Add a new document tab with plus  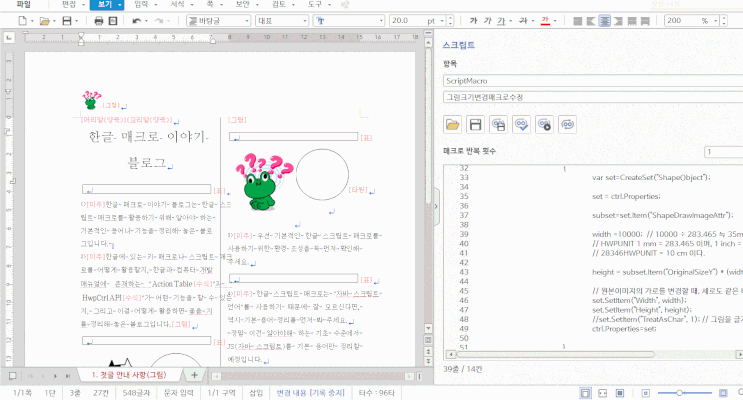(x=194, y=375)
